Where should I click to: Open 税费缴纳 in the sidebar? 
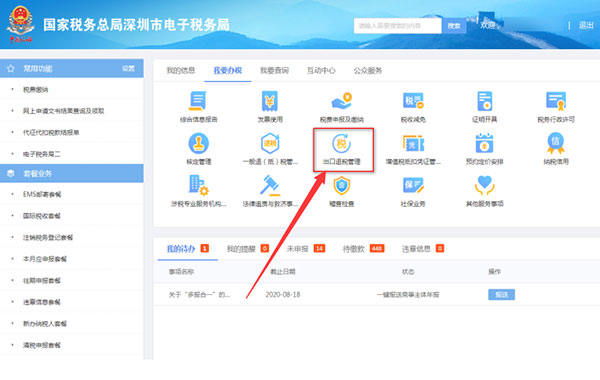[x=36, y=90]
